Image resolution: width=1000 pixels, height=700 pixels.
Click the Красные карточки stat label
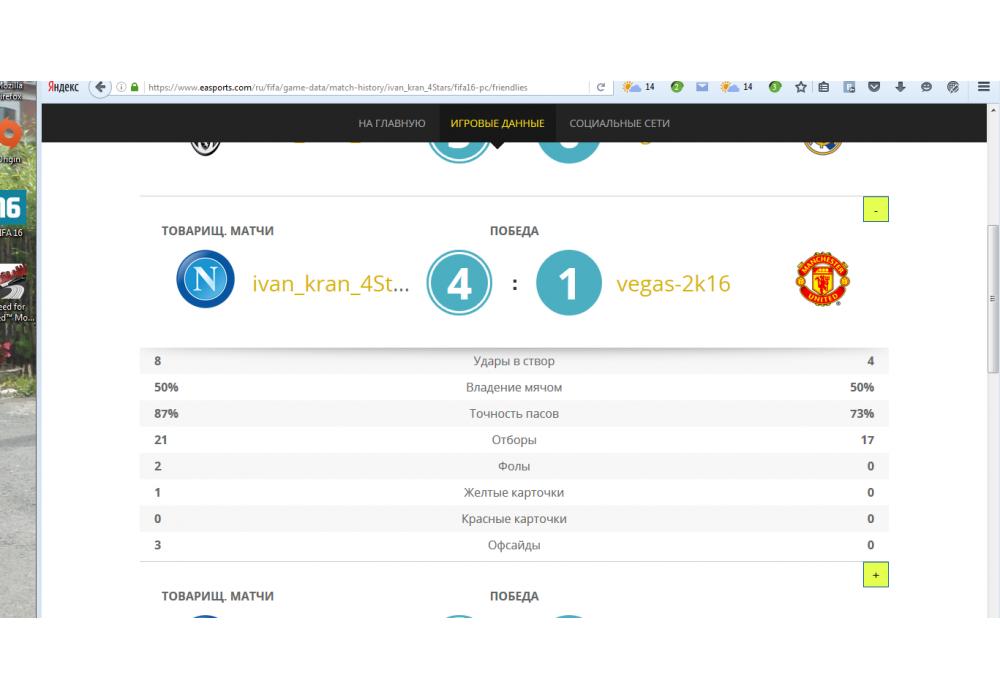(x=514, y=519)
